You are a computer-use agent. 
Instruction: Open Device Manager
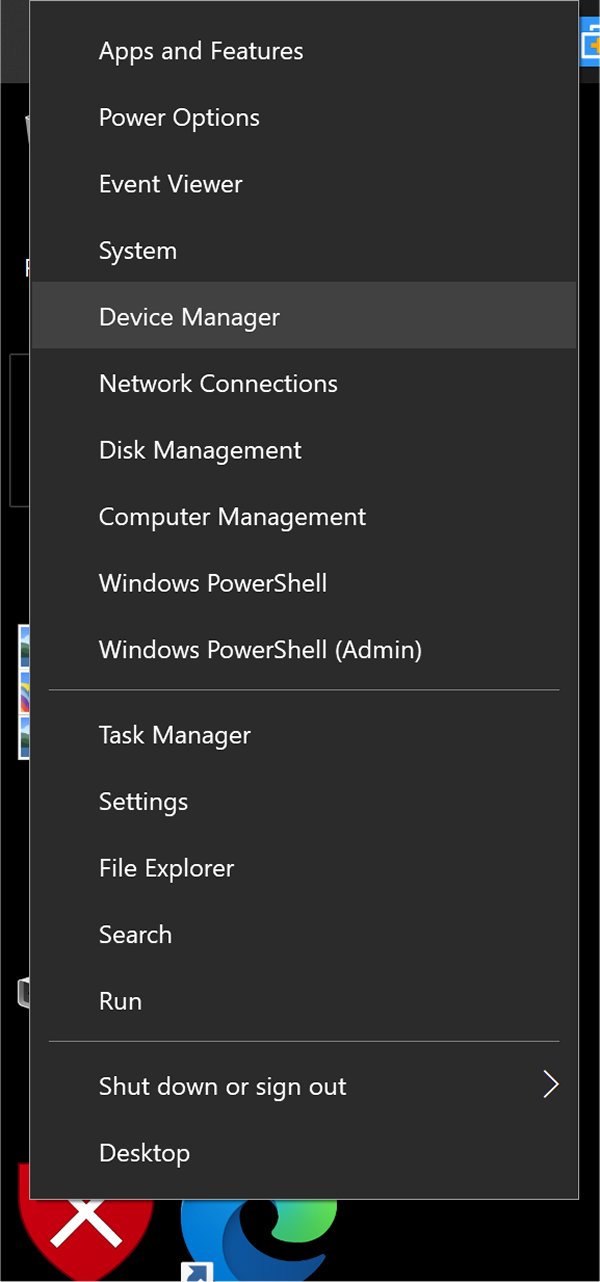[x=188, y=316]
